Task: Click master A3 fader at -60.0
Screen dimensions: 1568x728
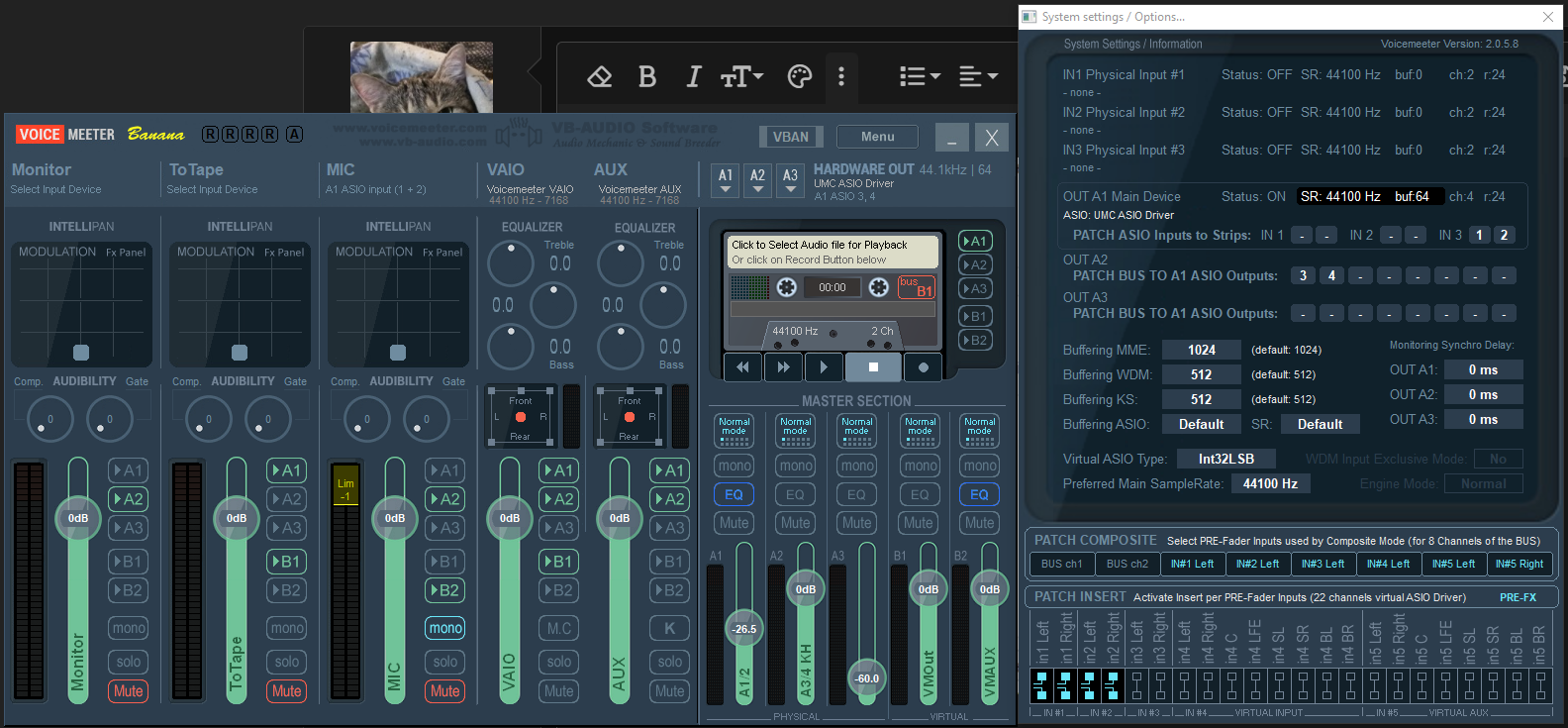Action: 867,678
